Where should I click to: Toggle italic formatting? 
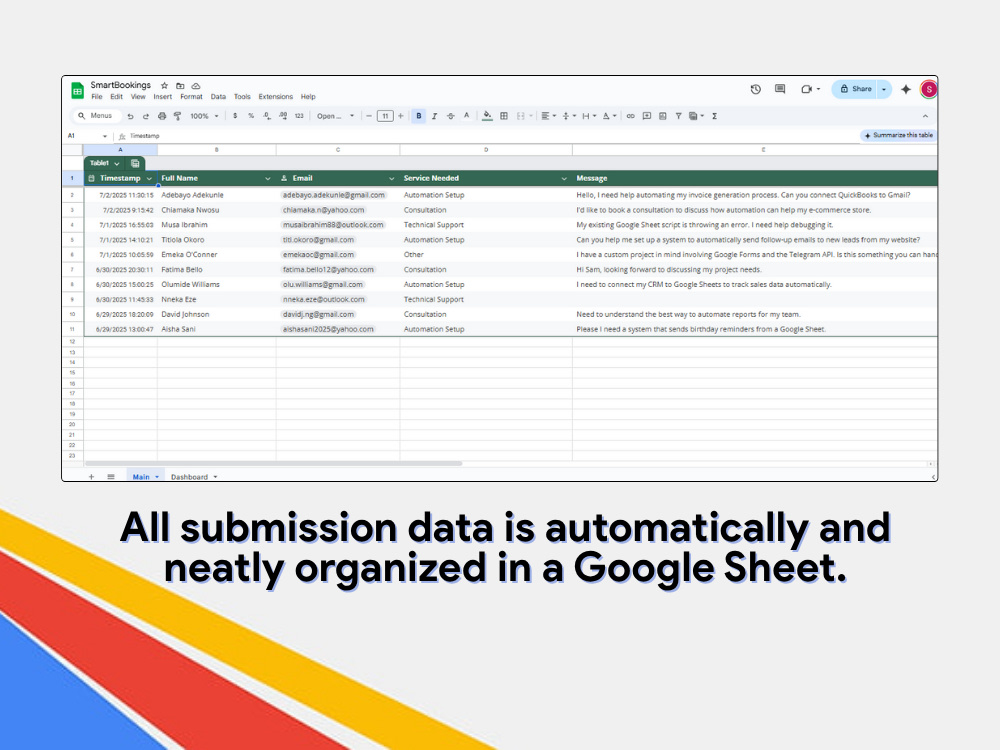[434, 116]
